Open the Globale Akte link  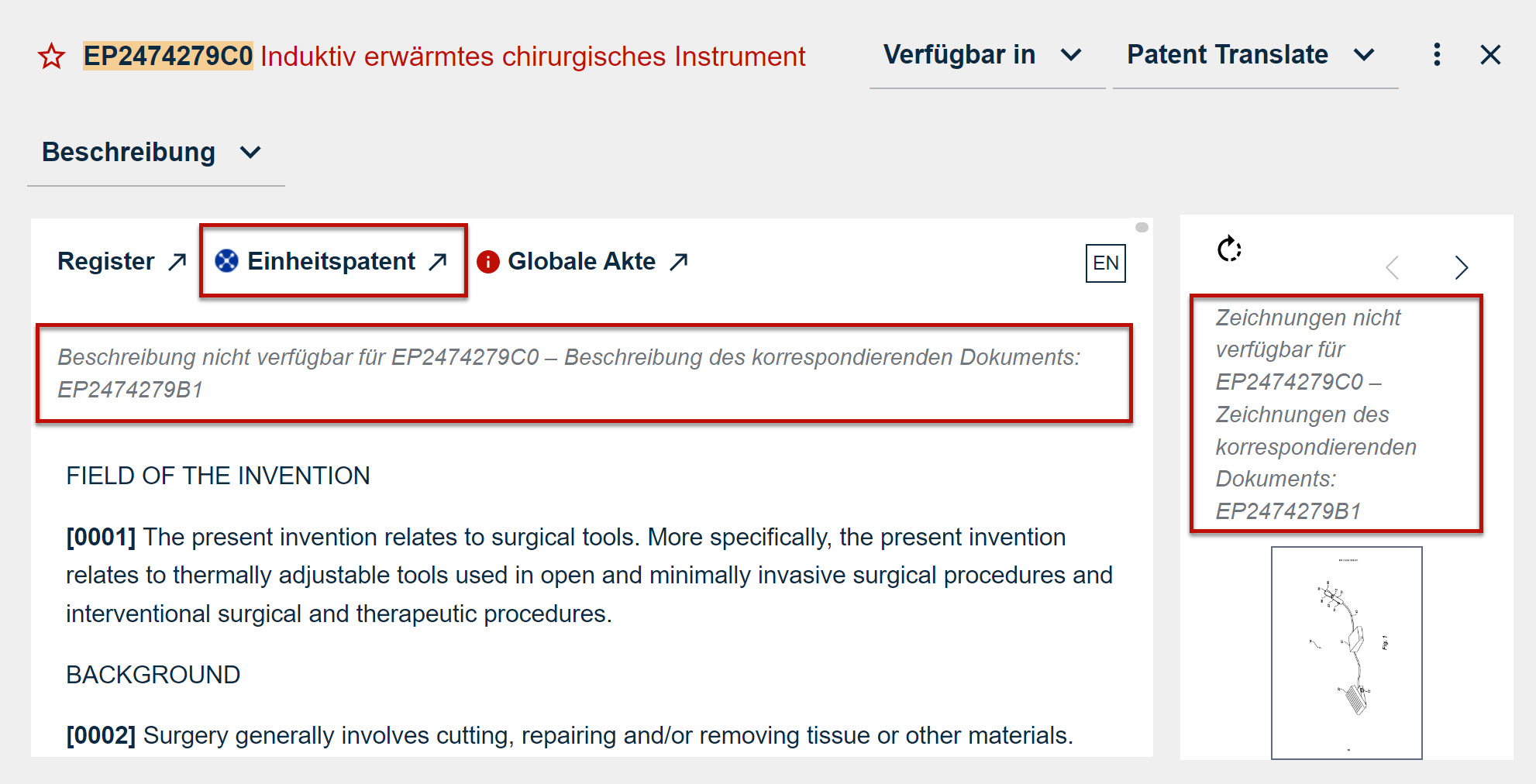click(x=581, y=262)
